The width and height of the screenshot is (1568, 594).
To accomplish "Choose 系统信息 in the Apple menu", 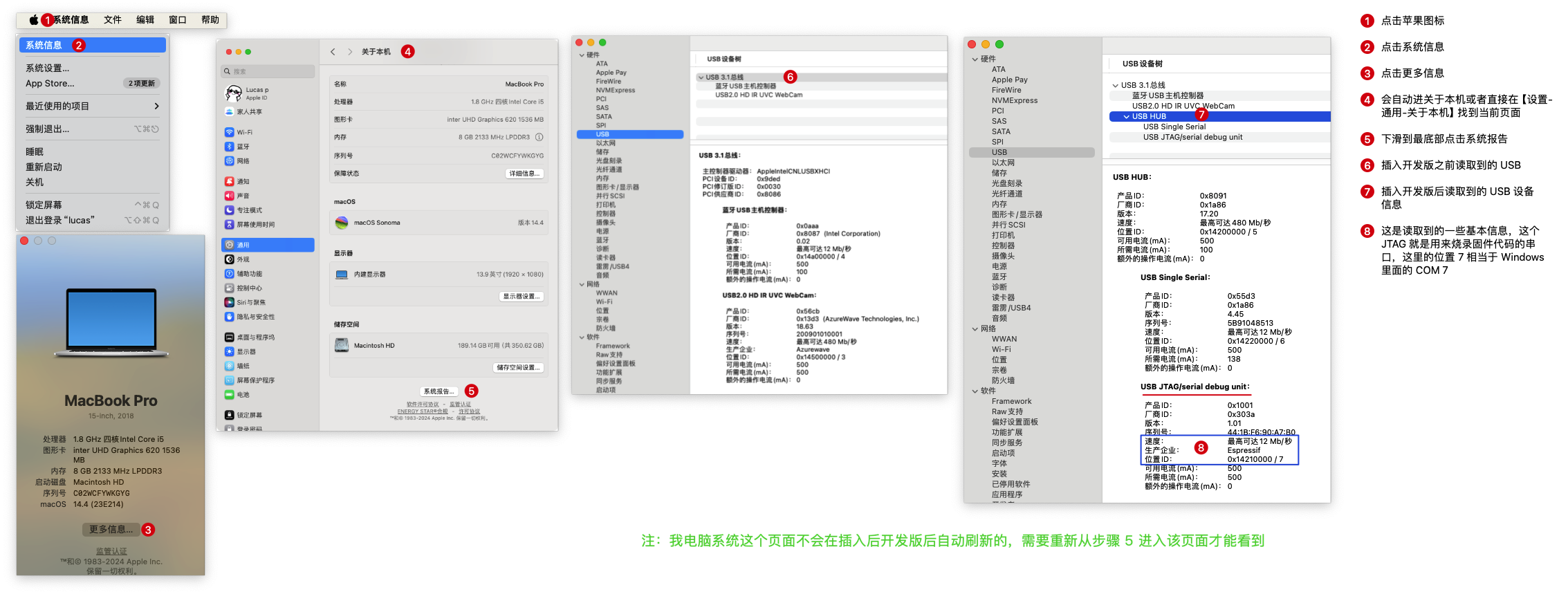I will [x=93, y=45].
